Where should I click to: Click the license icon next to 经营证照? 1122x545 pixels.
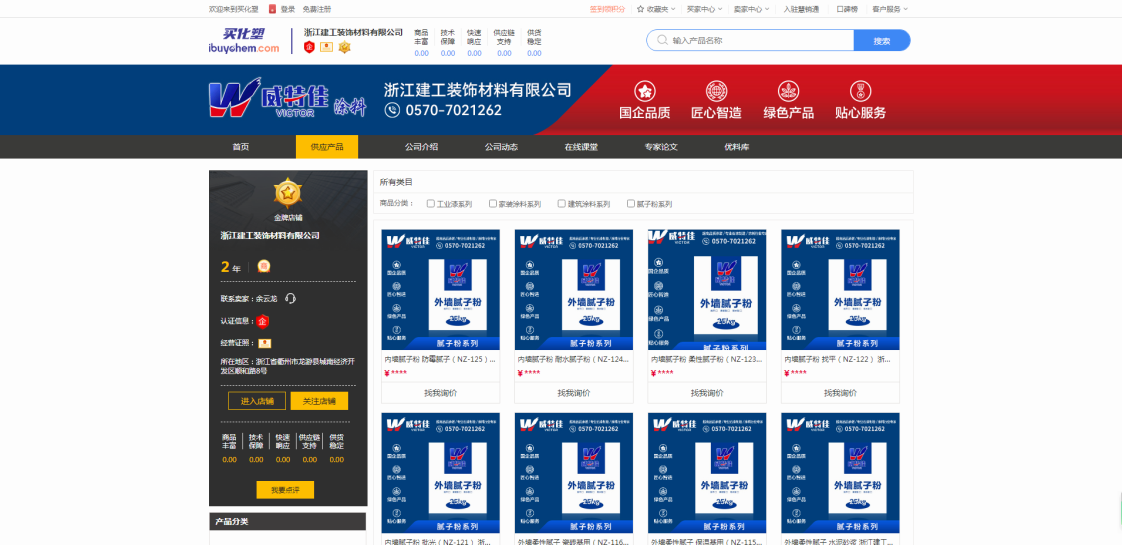[265, 343]
